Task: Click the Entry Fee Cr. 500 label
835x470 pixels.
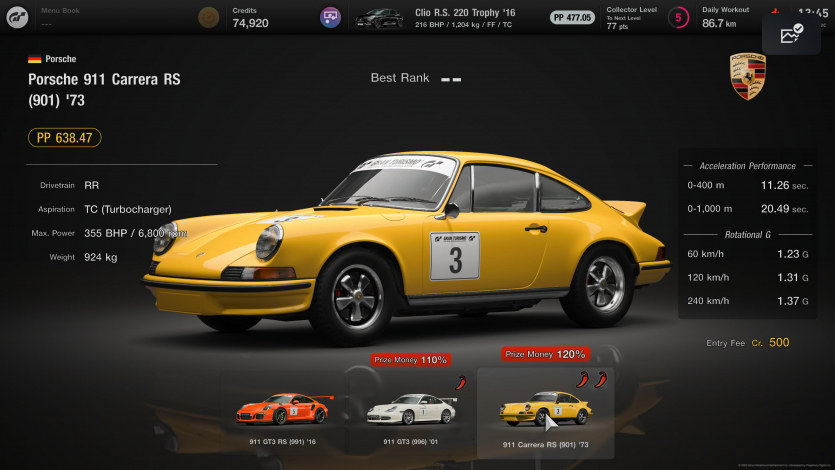Action: click(747, 343)
